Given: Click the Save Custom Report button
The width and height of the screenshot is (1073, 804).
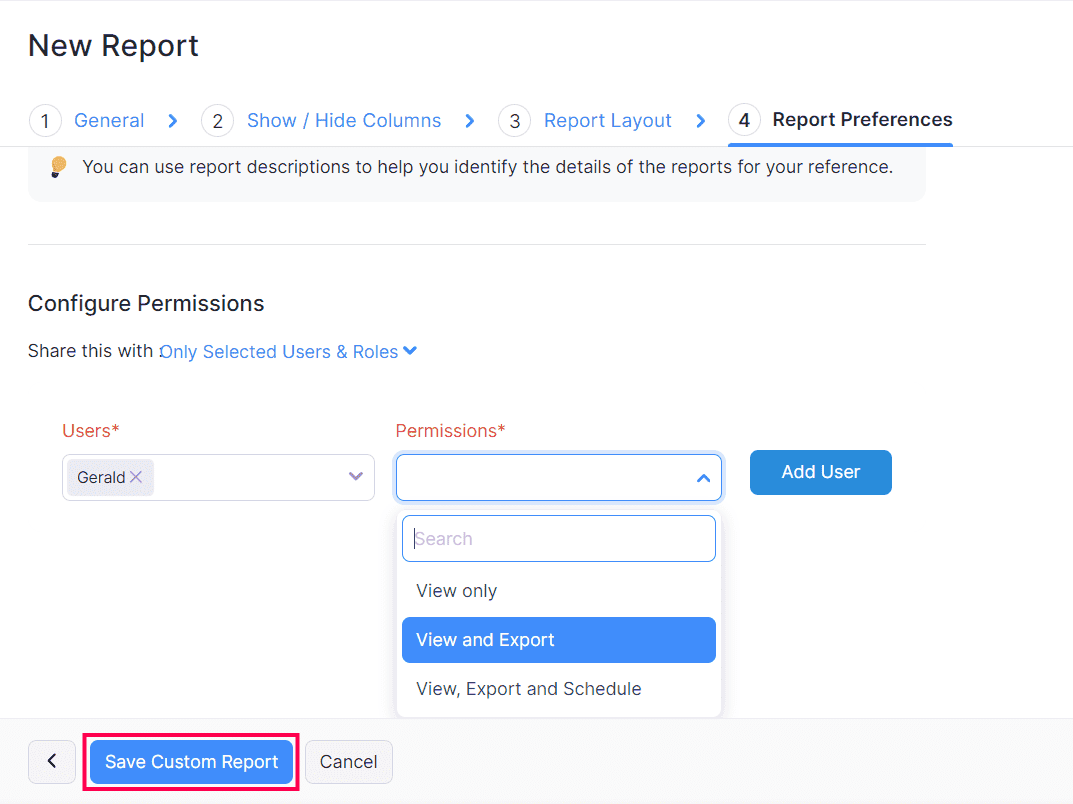Looking at the screenshot, I should [191, 762].
